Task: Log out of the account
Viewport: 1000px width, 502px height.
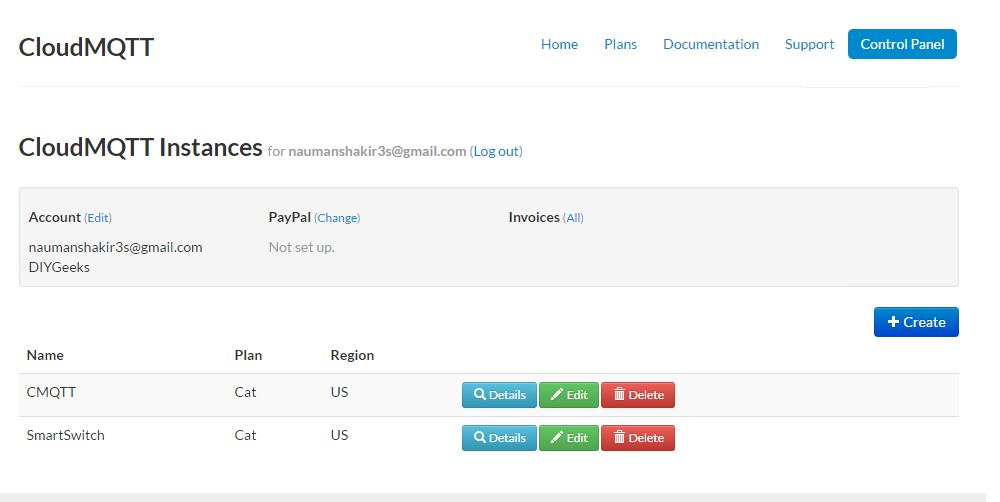Action: 496,151
